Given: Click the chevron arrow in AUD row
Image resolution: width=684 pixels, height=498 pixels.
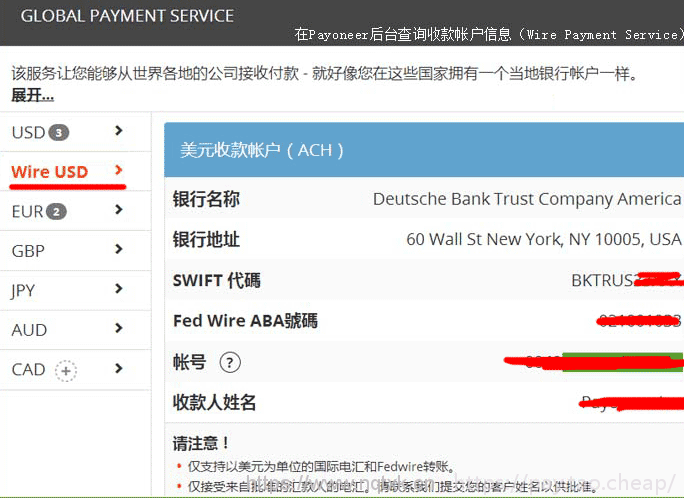Looking at the screenshot, I should [119, 328].
